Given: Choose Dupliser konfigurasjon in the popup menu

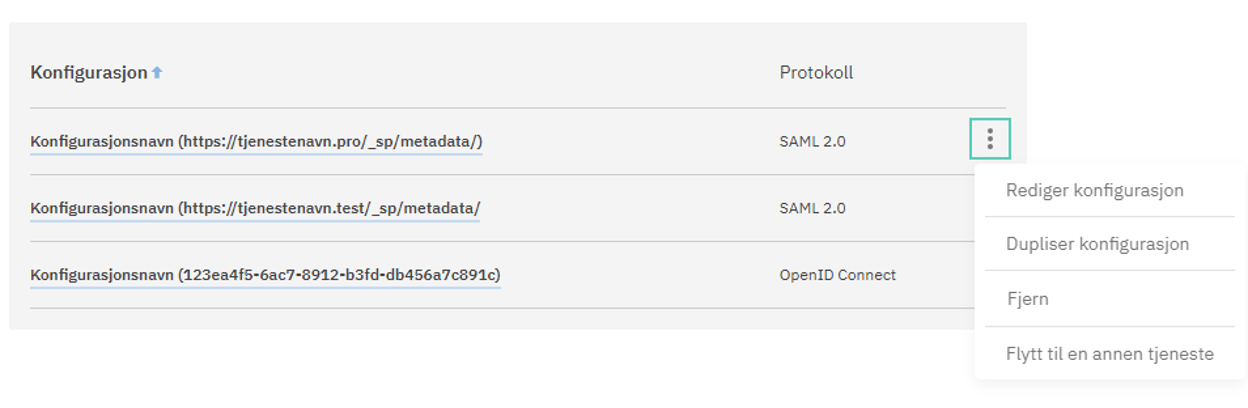Looking at the screenshot, I should 1097,244.
